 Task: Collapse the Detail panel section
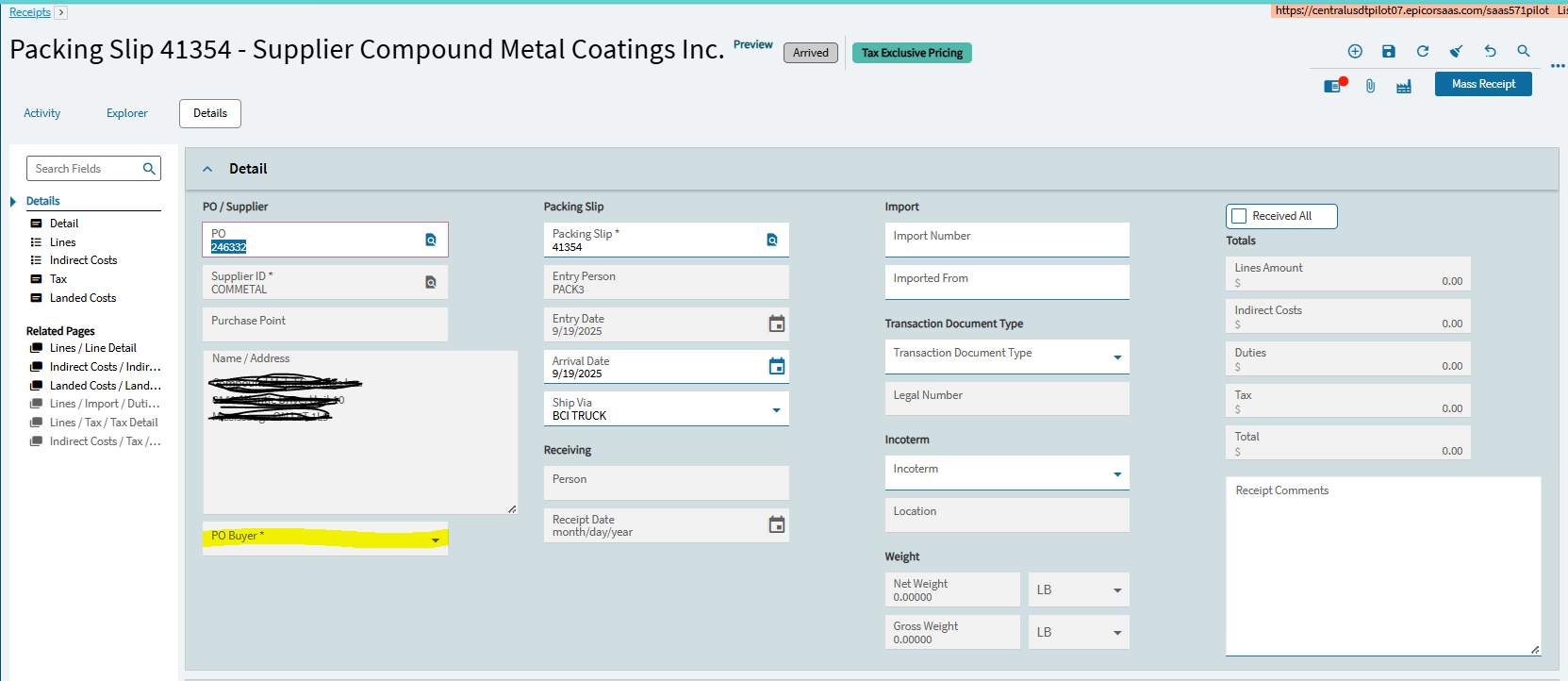coord(207,169)
